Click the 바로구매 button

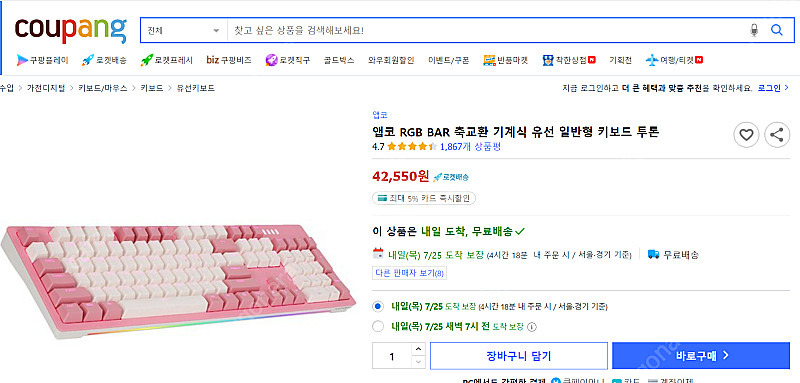[701, 355]
